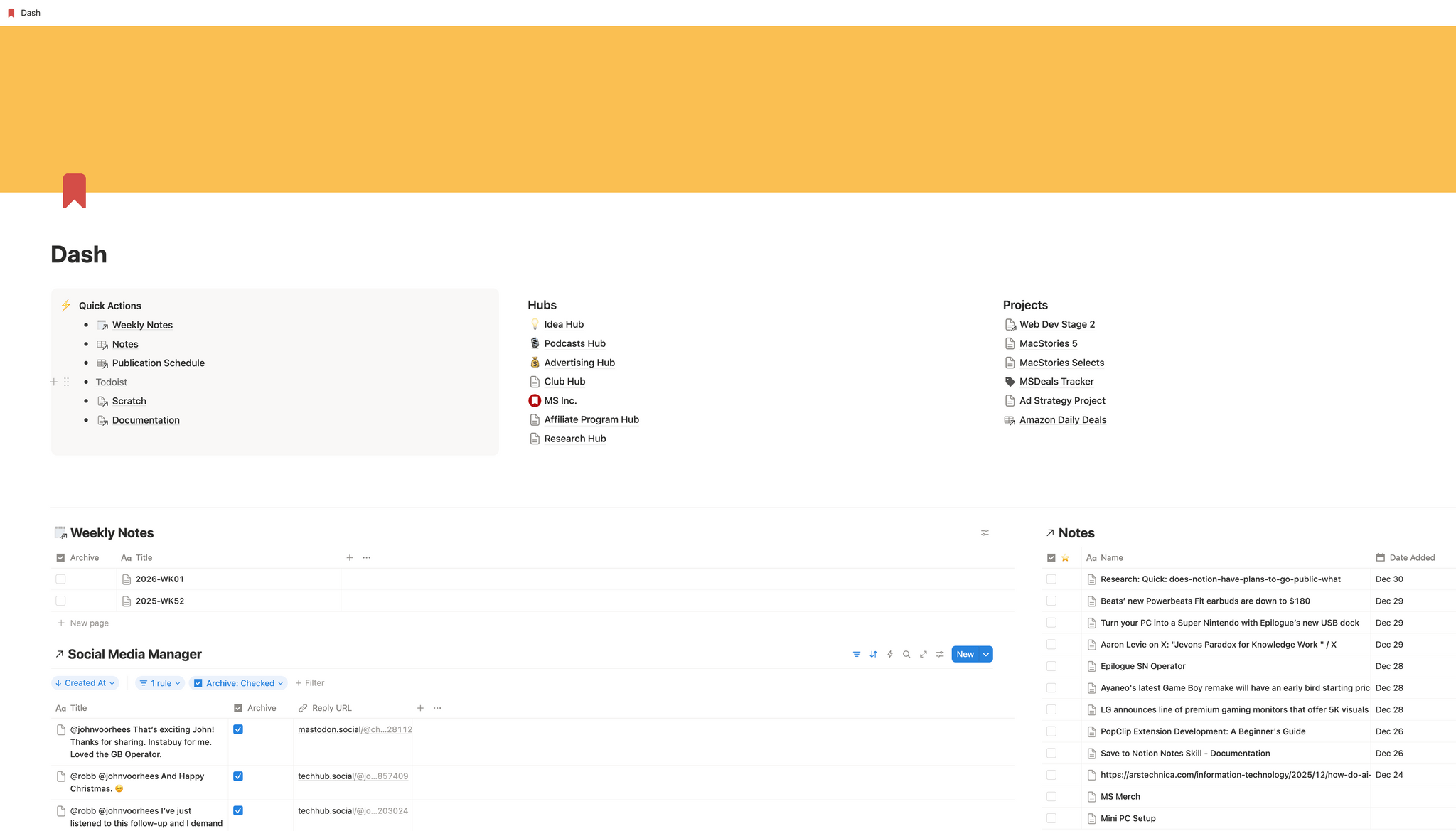The height and width of the screenshot is (831, 1456).
Task: Click the drag handle beside Todoist
Action: click(x=66, y=382)
